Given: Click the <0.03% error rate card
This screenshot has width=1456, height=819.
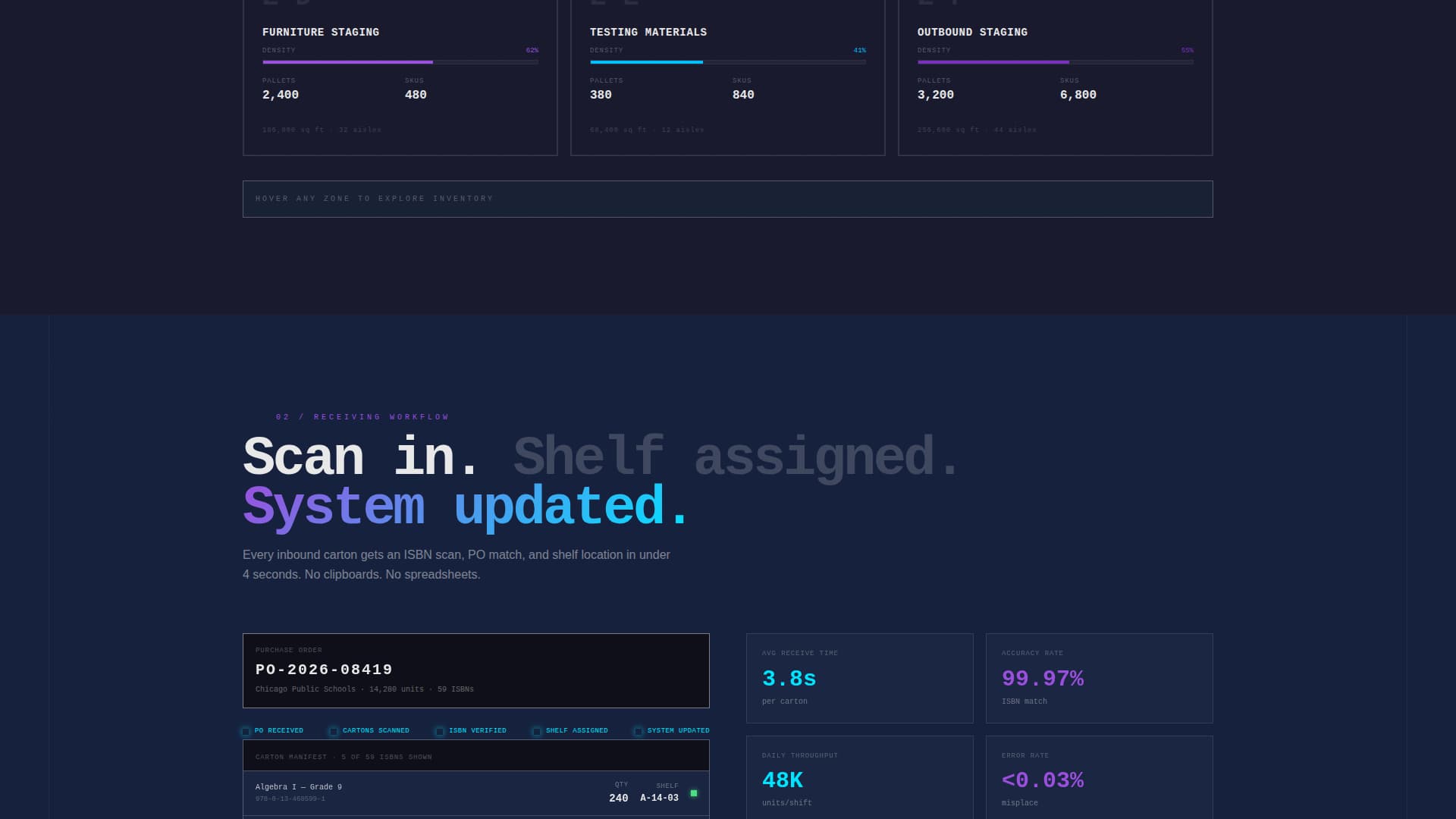Looking at the screenshot, I should (1099, 777).
